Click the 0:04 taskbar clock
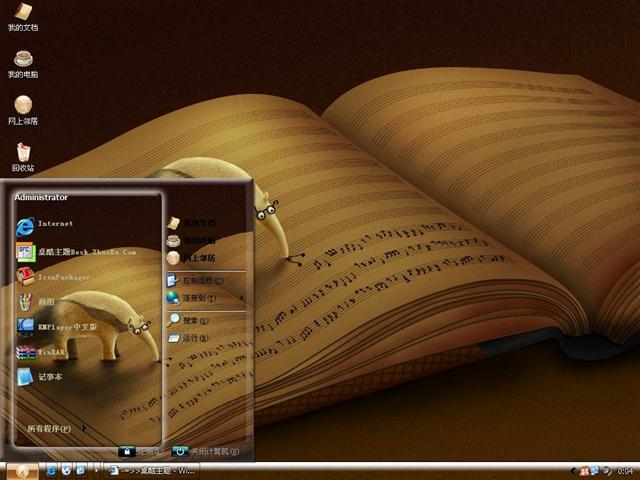Viewport: 640px width, 480px height. point(625,471)
